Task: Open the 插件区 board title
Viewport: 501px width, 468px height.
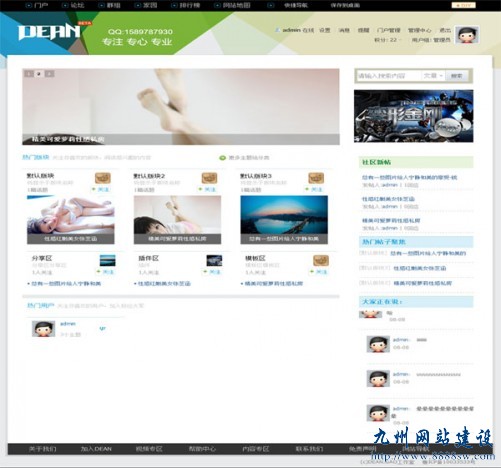Action: (x=149, y=258)
